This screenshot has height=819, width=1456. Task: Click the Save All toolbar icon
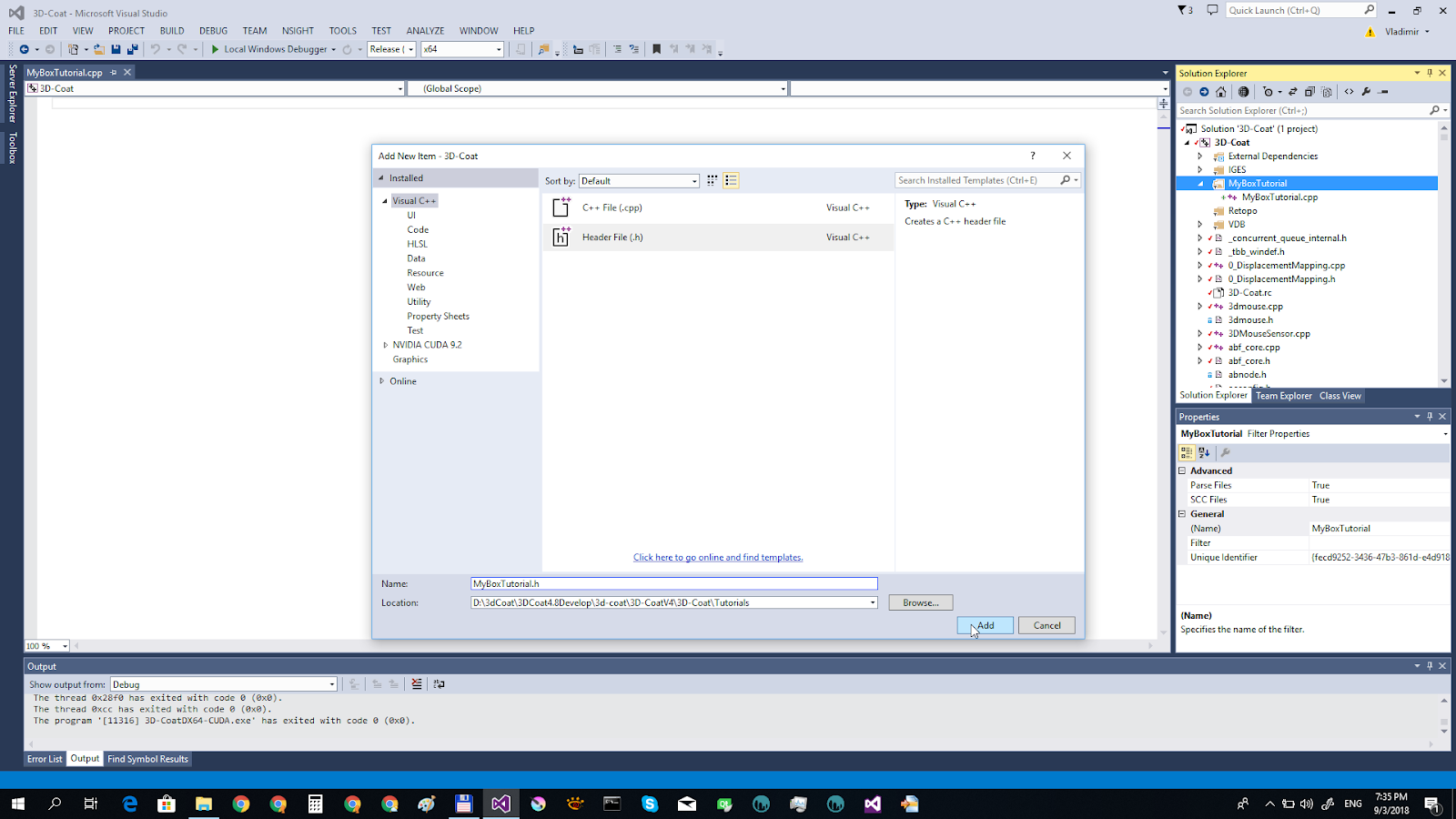pos(132,49)
